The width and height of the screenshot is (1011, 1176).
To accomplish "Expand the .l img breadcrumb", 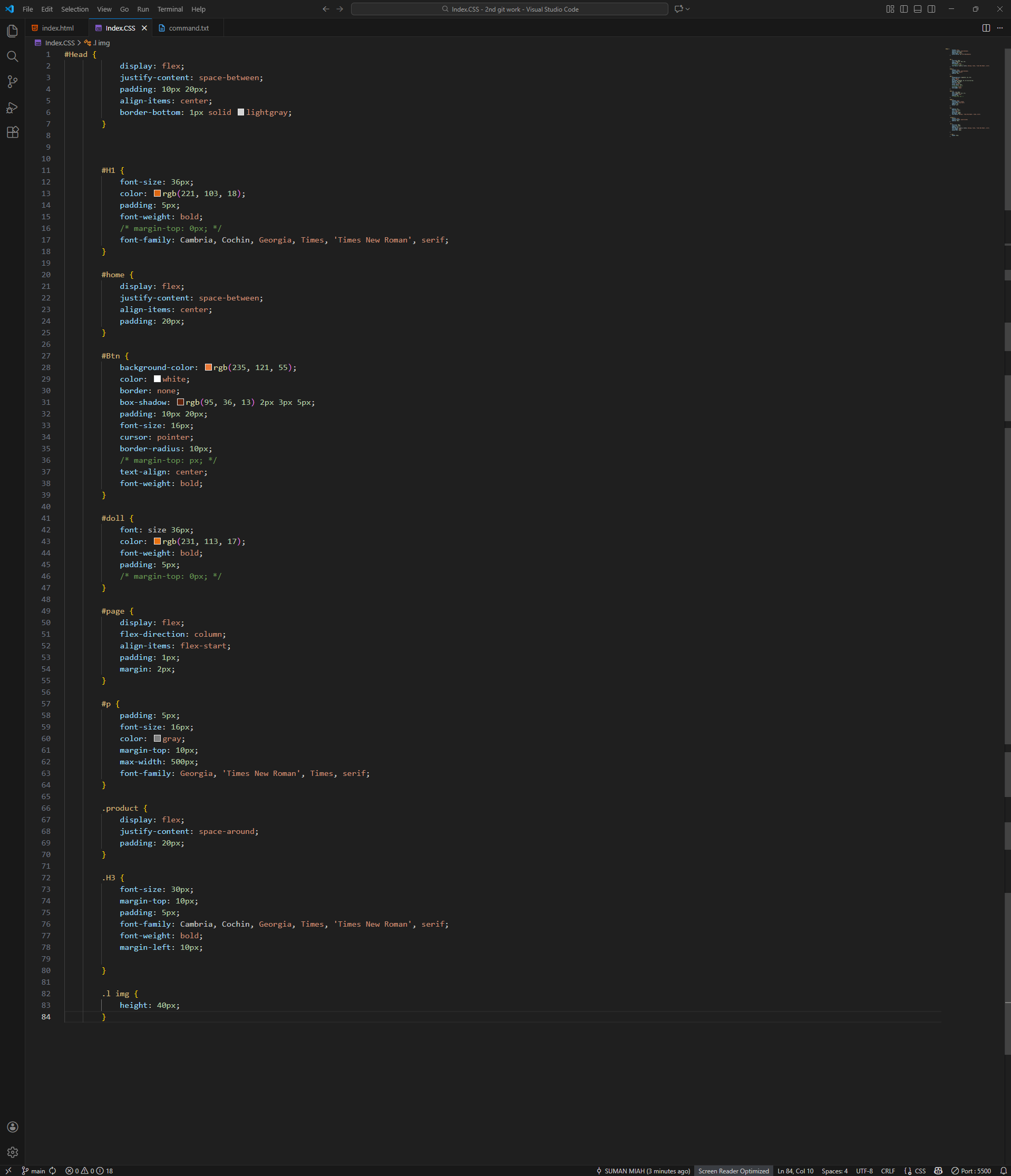I will (x=97, y=43).
